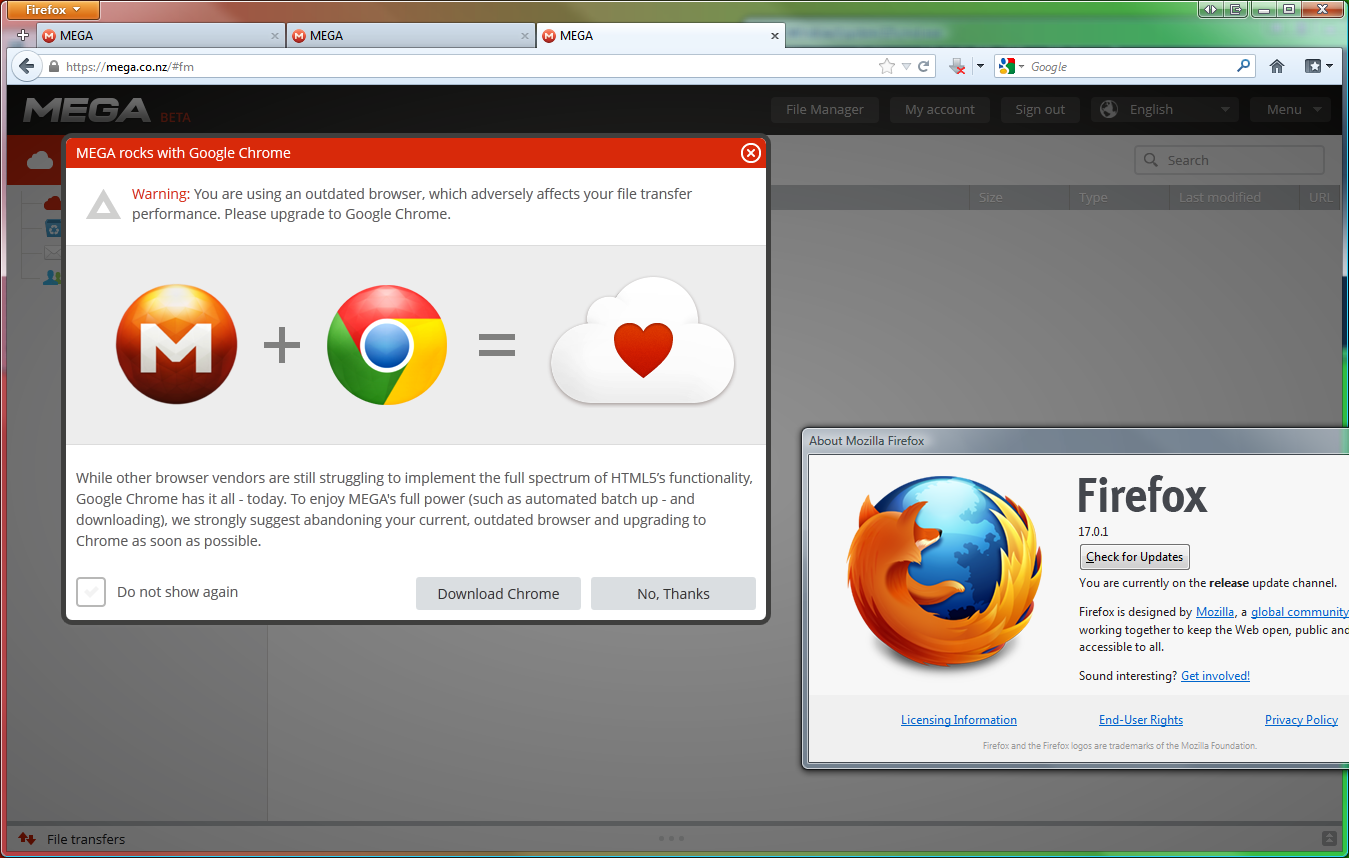Click the Google Chrome logo
Image resolution: width=1349 pixels, height=858 pixels.
(x=387, y=345)
